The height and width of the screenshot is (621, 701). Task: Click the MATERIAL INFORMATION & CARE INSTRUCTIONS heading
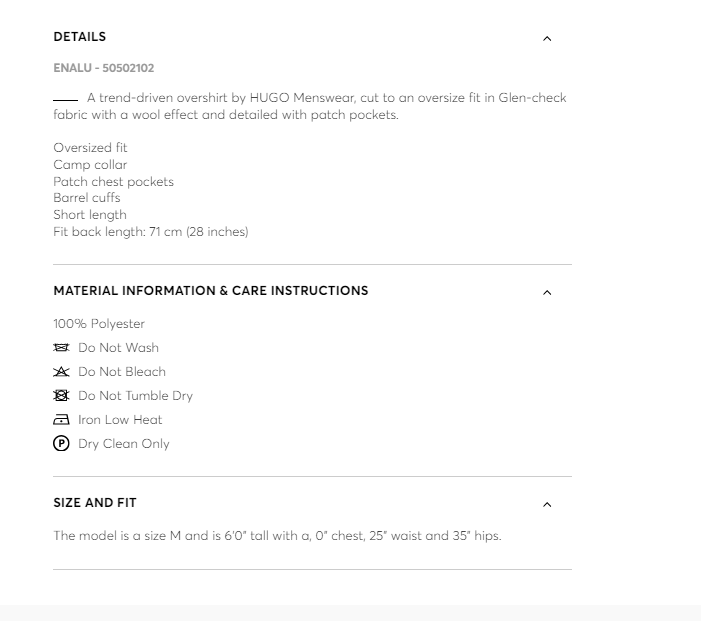tap(211, 291)
